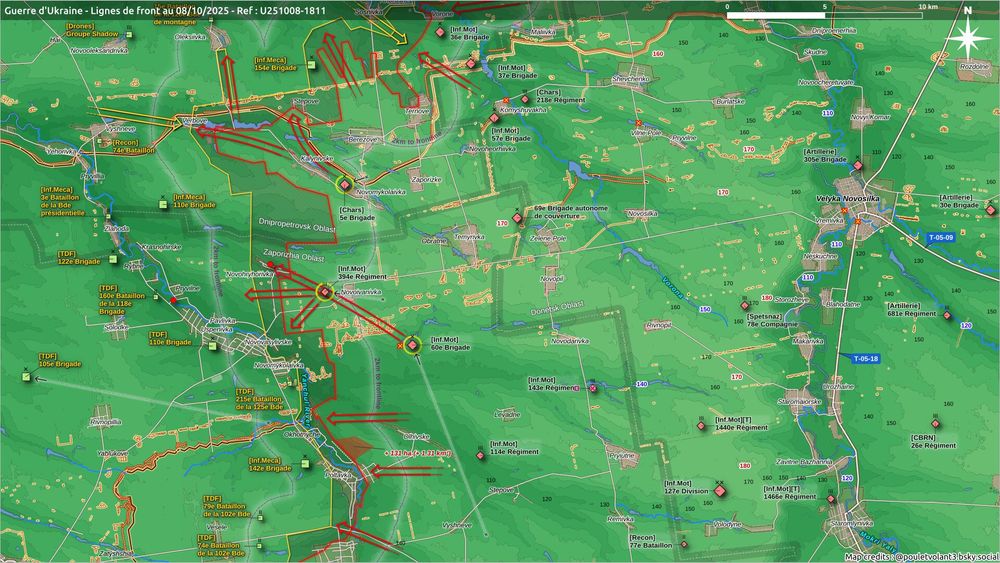Select the '74e Bataillon' Recon unit label
Screen dimensions: 1000x563
click(x=134, y=147)
